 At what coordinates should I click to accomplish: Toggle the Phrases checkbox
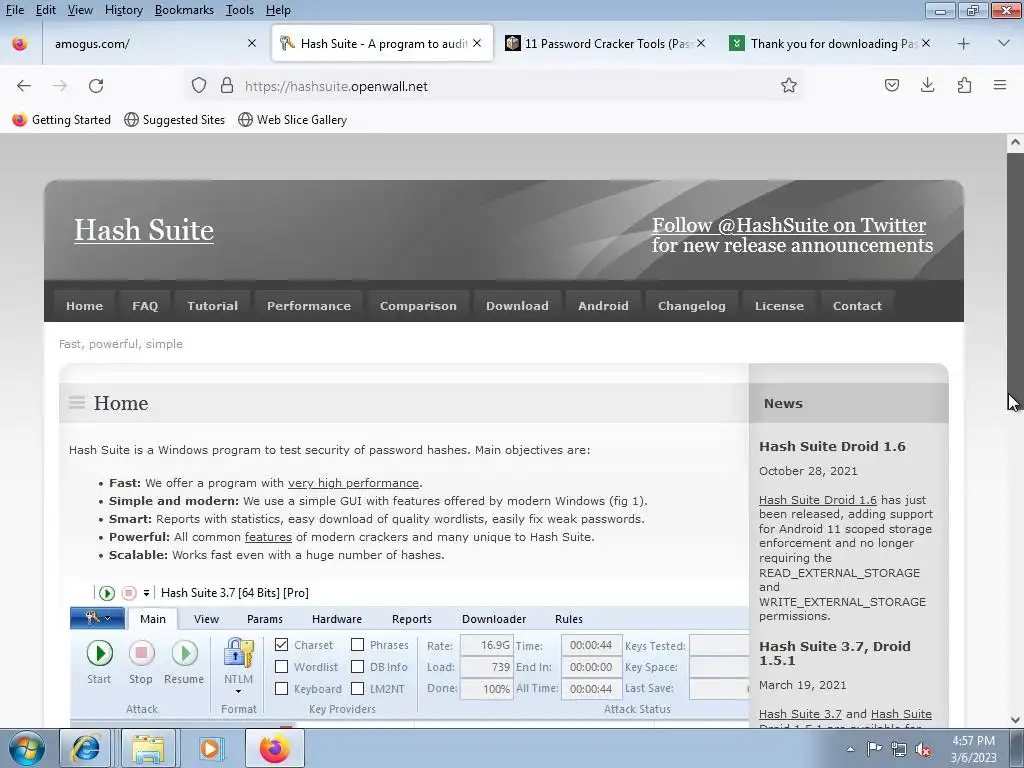[x=357, y=645]
